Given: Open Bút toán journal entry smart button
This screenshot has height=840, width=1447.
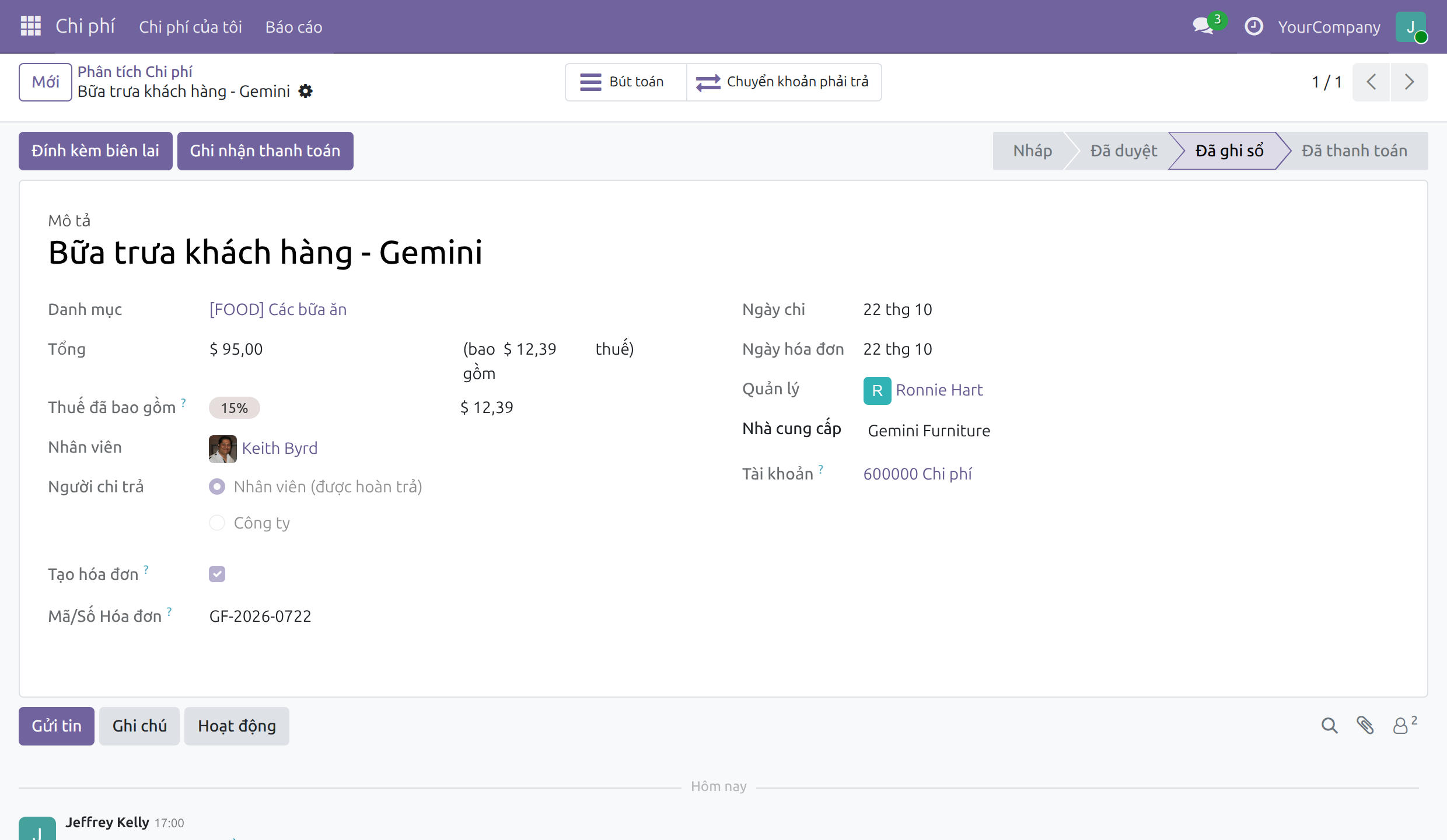Looking at the screenshot, I should point(625,82).
